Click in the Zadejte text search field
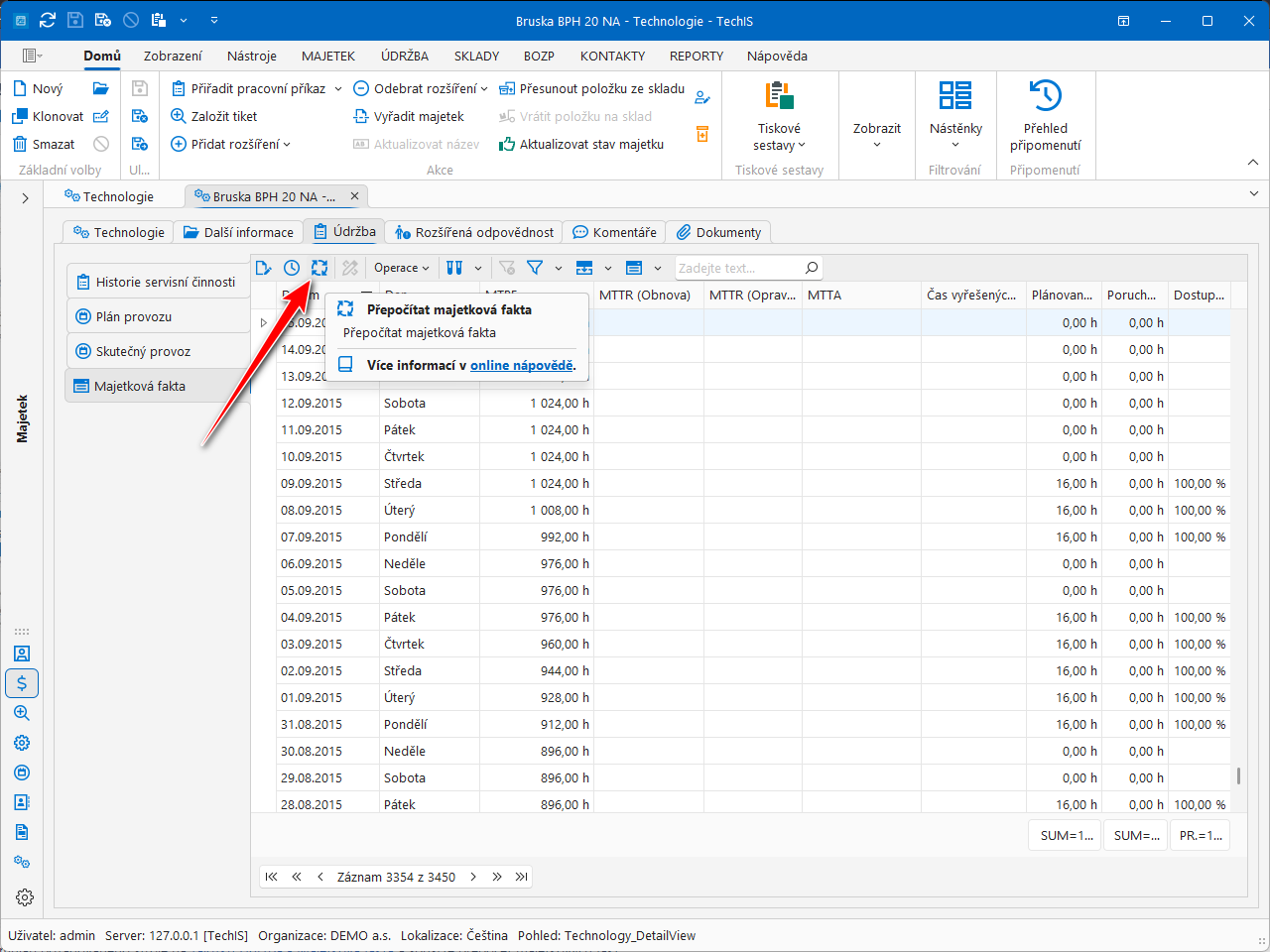 coord(738,268)
